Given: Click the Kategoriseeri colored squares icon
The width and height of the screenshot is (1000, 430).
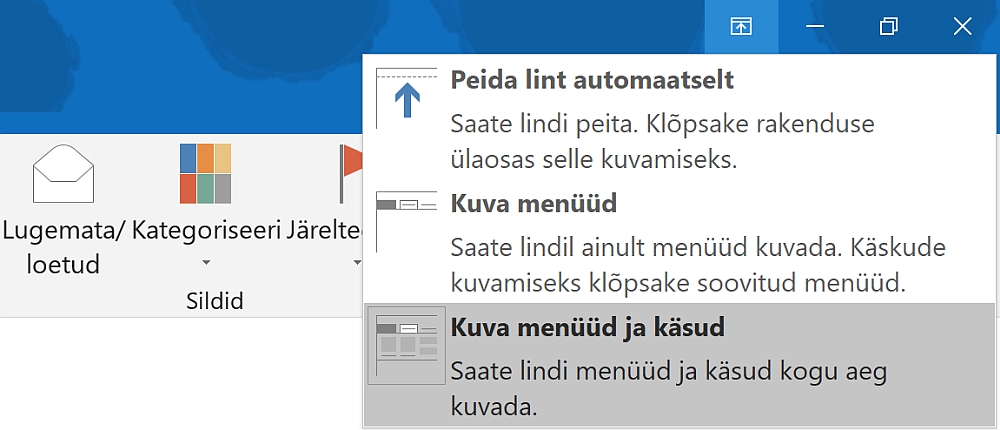Looking at the screenshot, I should click(x=205, y=173).
